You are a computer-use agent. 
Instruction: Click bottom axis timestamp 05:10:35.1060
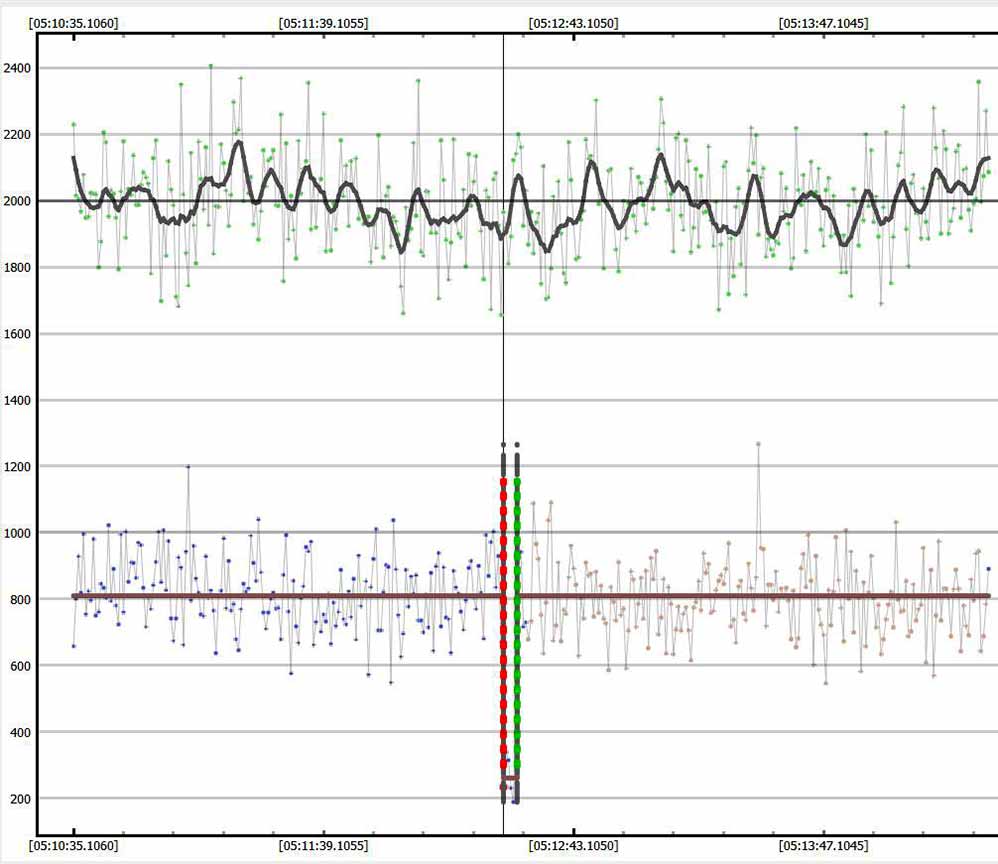pyautogui.click(x=74, y=846)
